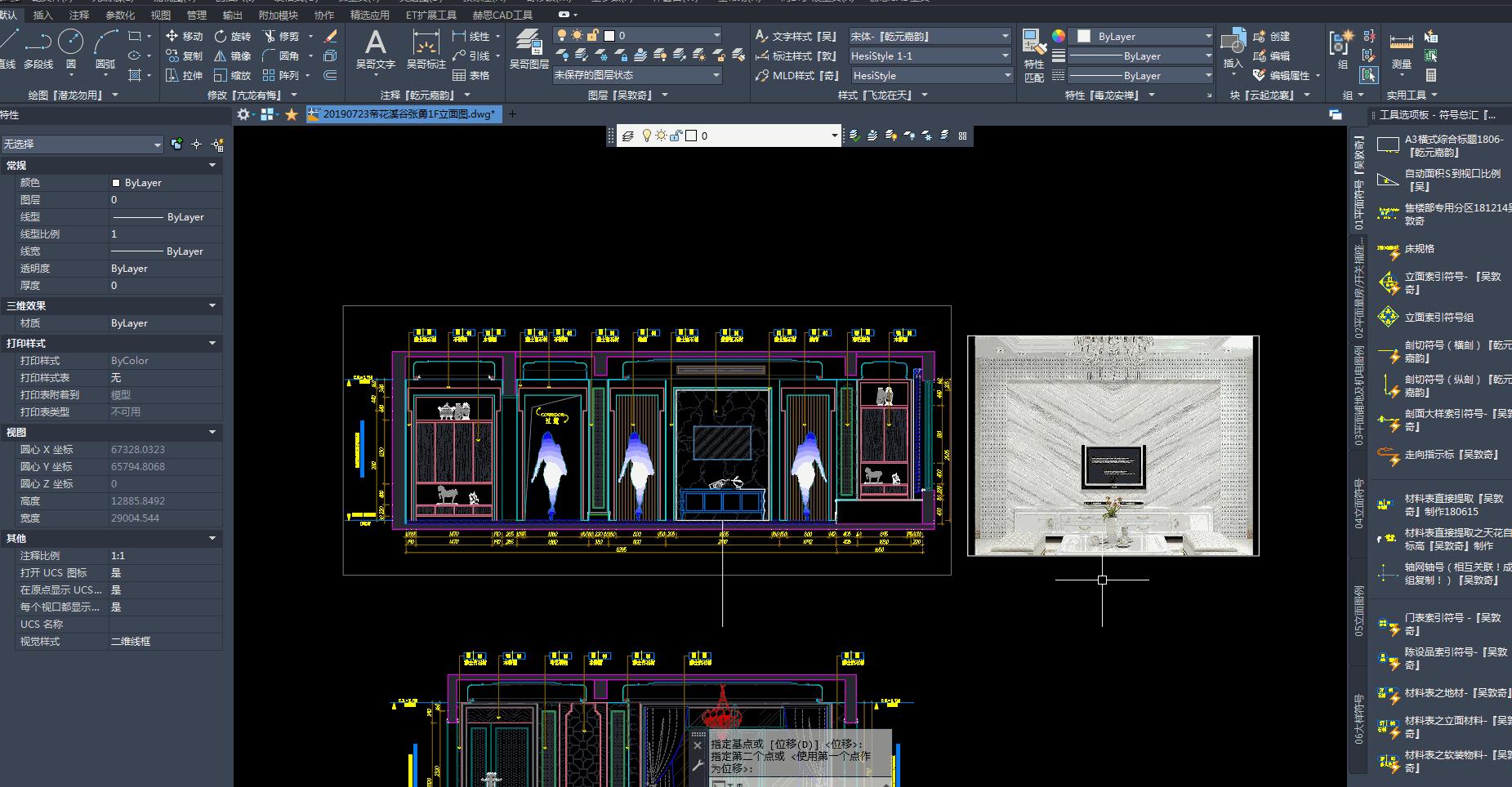
Task: Toggle the sun freeze icon in ribbon layer dropdown
Action: pos(577,35)
